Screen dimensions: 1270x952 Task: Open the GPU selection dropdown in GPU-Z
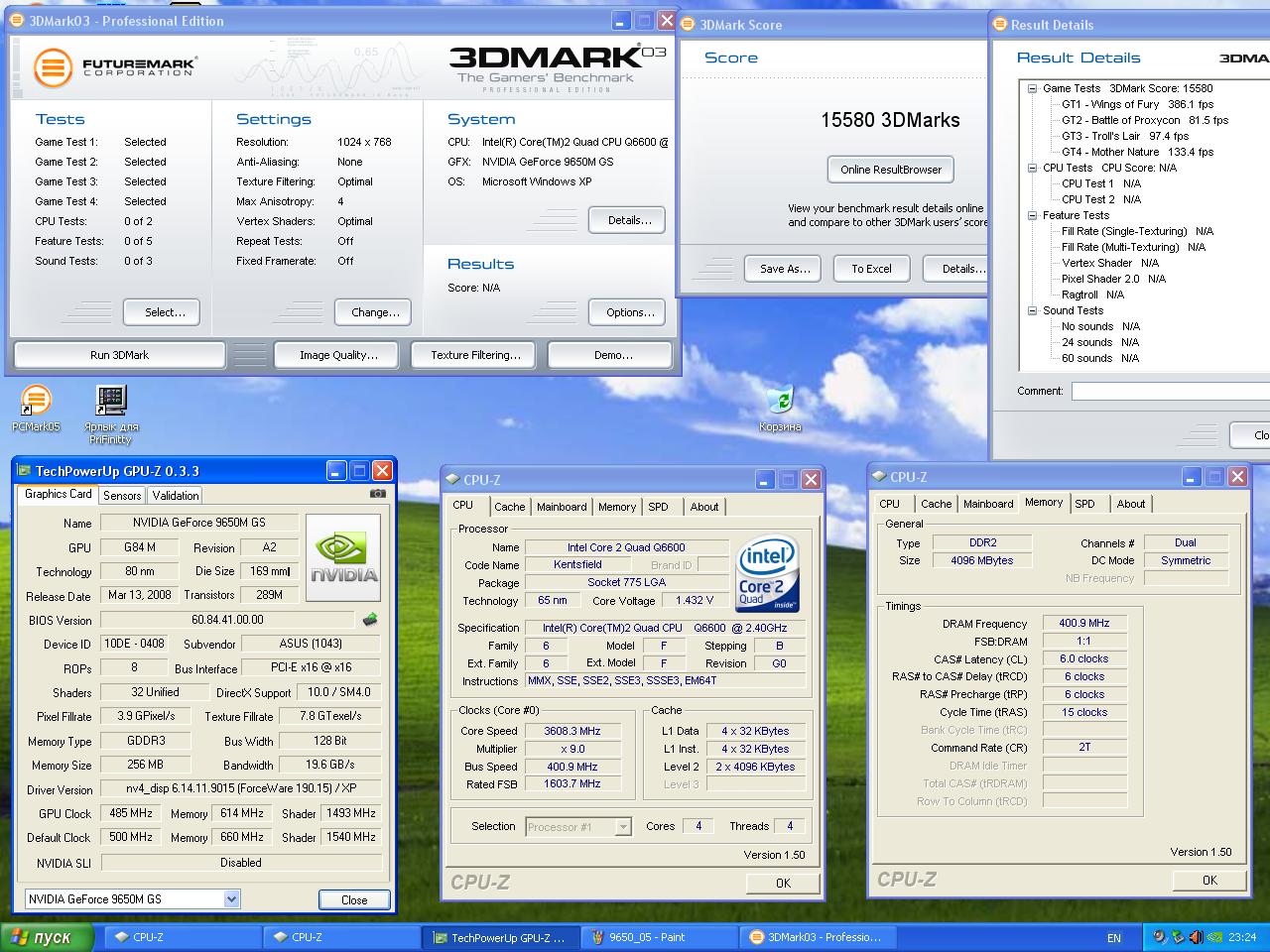[231, 899]
